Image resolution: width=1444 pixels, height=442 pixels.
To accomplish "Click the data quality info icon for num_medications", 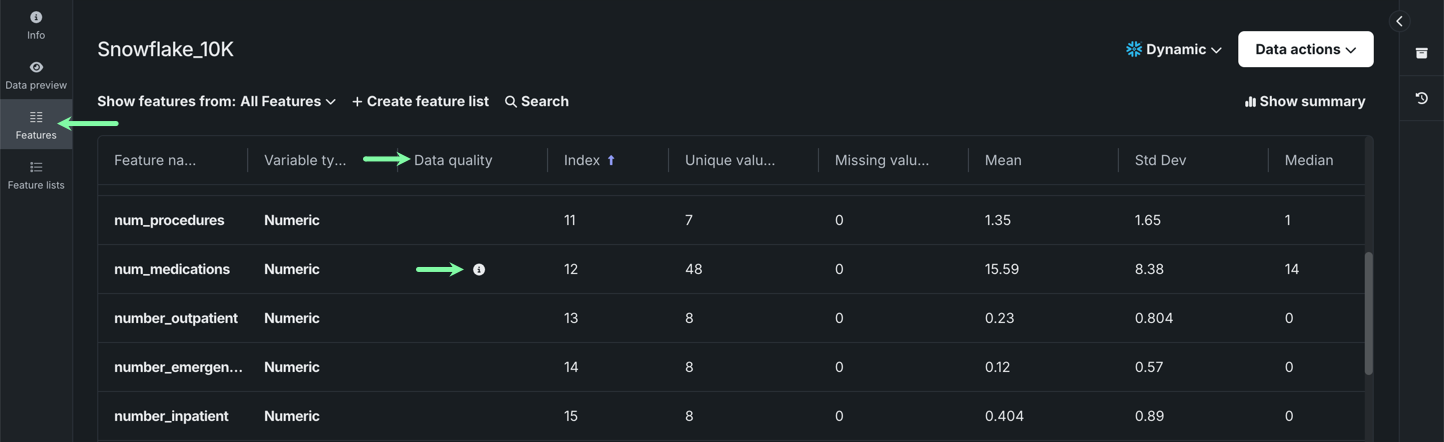I will 479,270.
